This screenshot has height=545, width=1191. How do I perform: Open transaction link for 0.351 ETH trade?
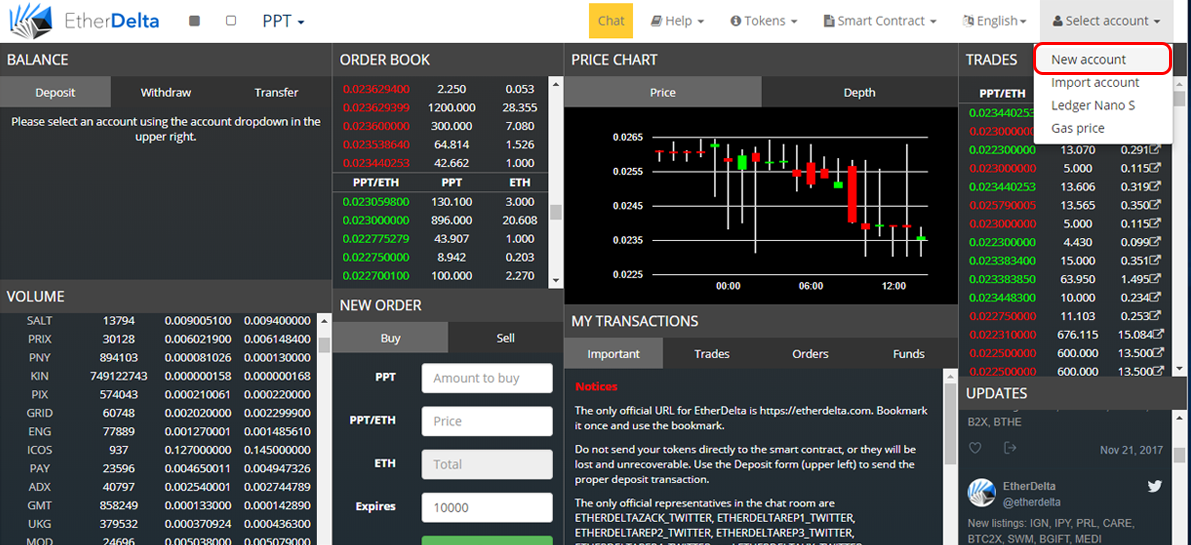point(1156,260)
